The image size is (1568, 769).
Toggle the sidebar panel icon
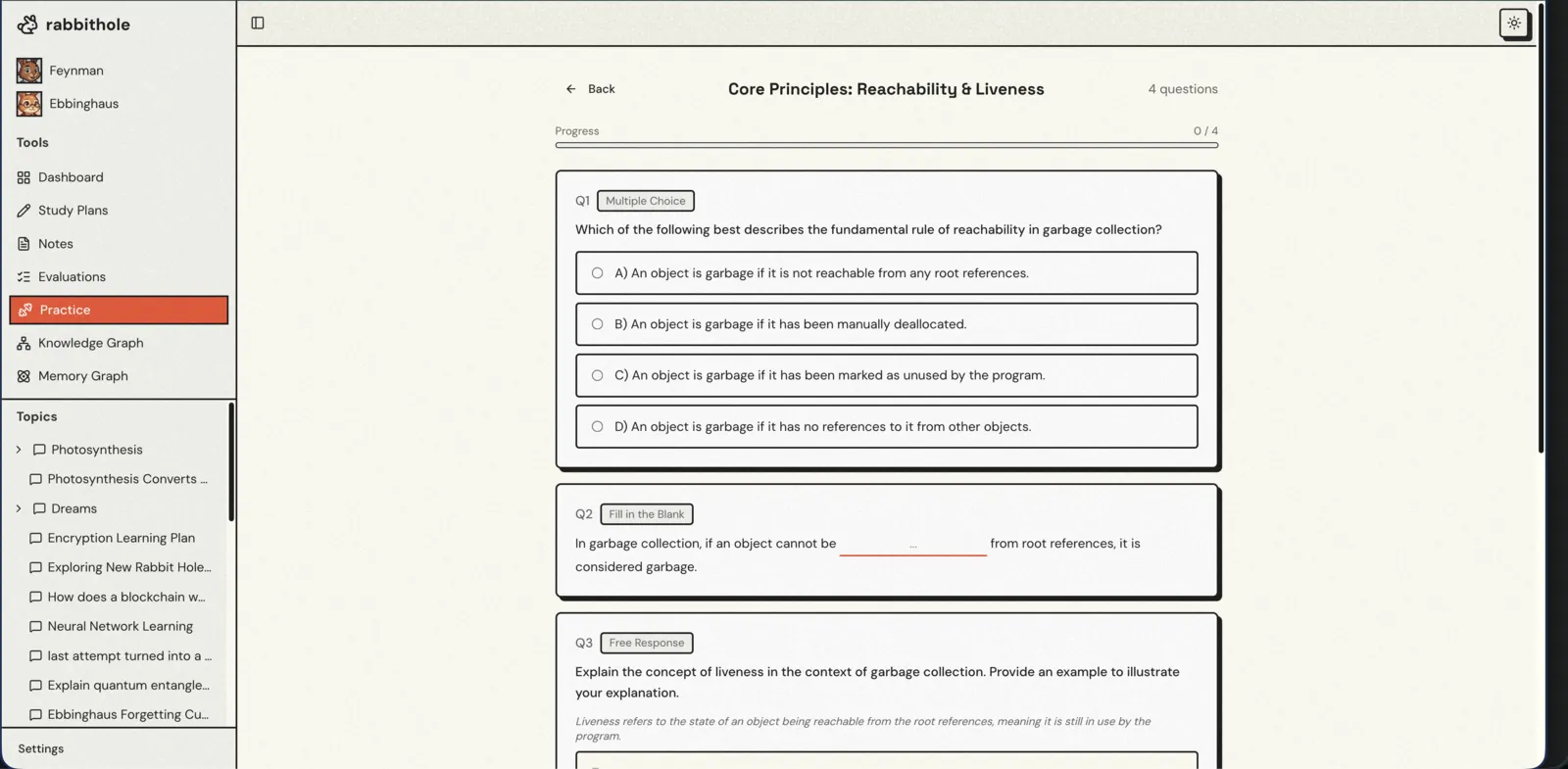click(258, 23)
